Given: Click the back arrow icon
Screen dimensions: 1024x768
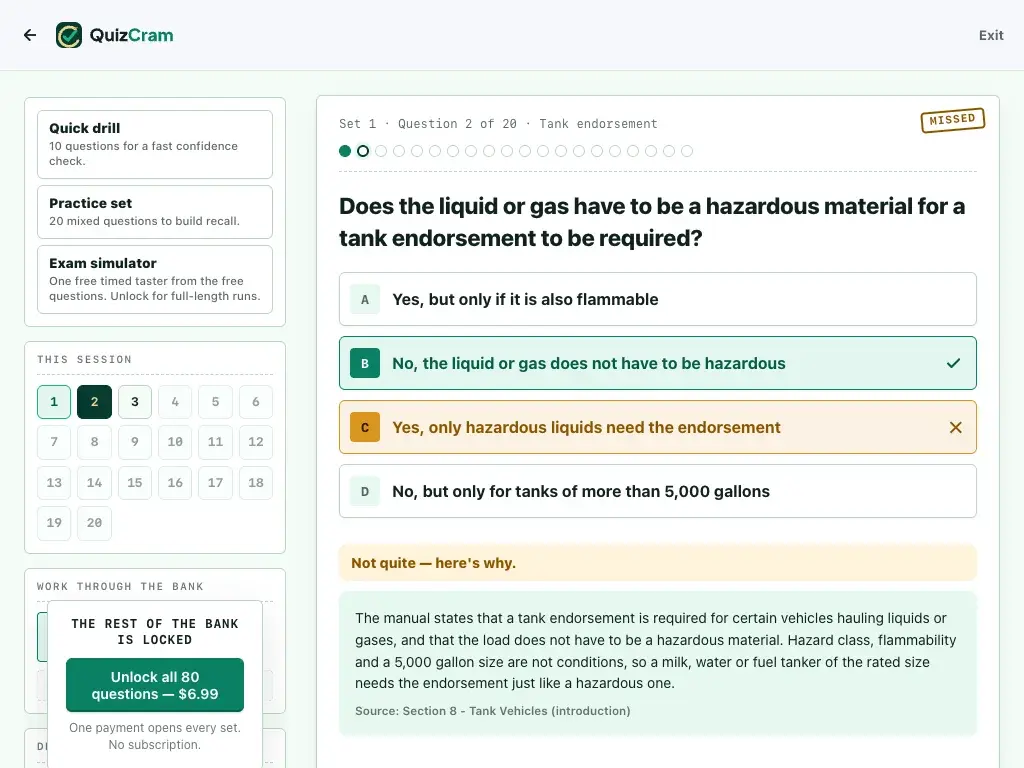Looking at the screenshot, I should click(30, 35).
